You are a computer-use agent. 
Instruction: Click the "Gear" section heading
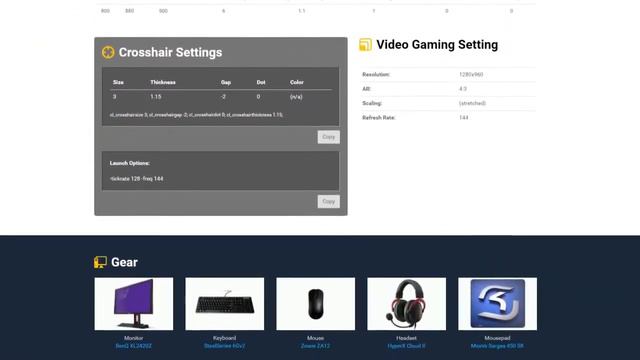click(124, 262)
